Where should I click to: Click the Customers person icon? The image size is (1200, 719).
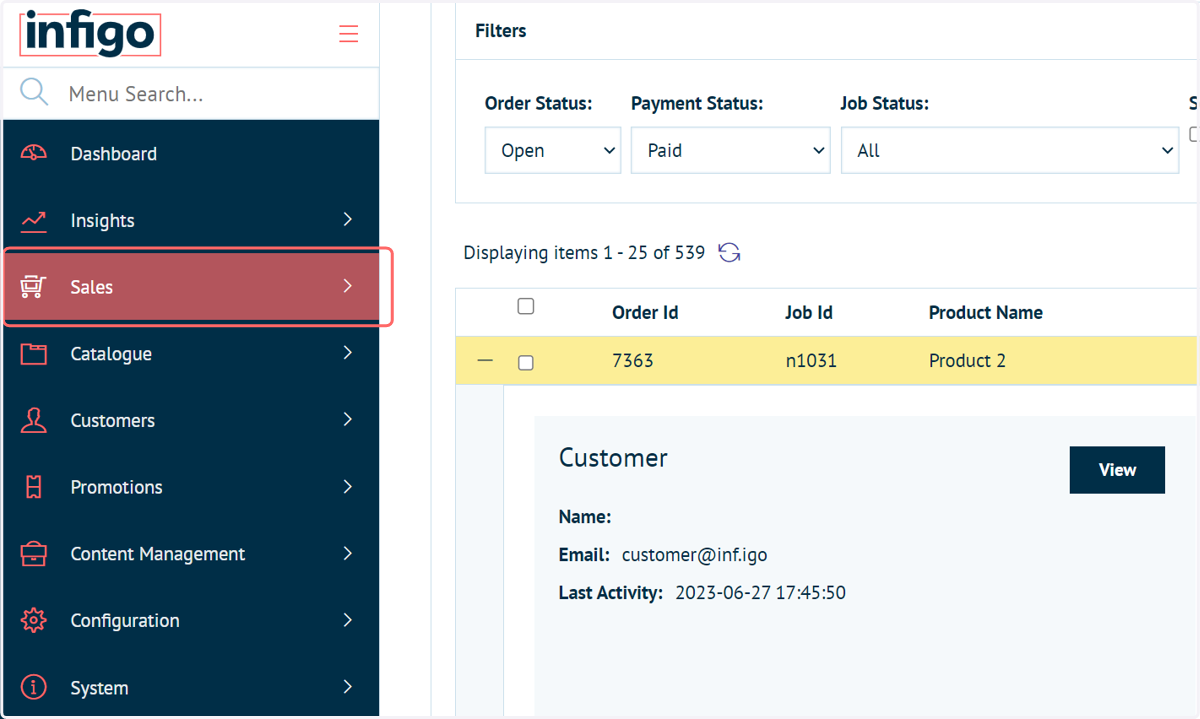coord(34,420)
